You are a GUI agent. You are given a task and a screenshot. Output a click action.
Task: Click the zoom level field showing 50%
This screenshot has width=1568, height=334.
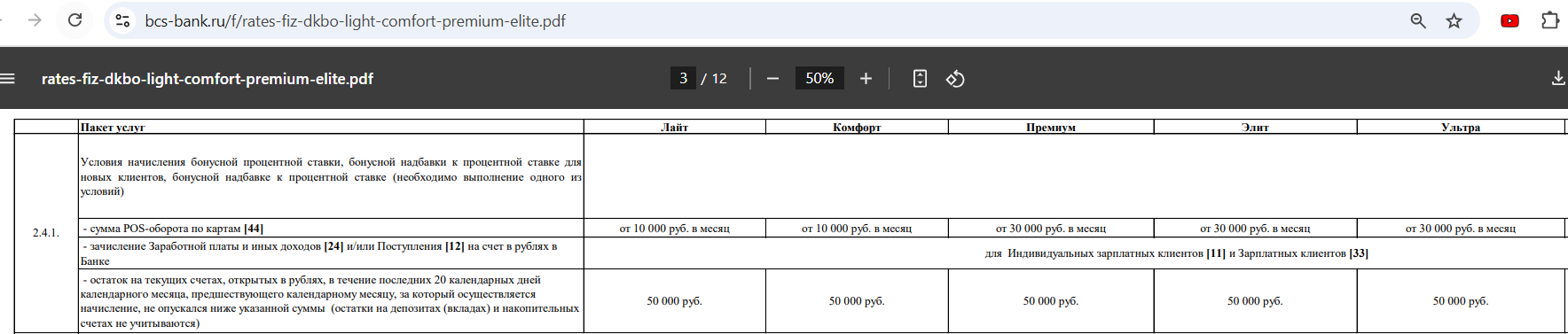coord(819,79)
